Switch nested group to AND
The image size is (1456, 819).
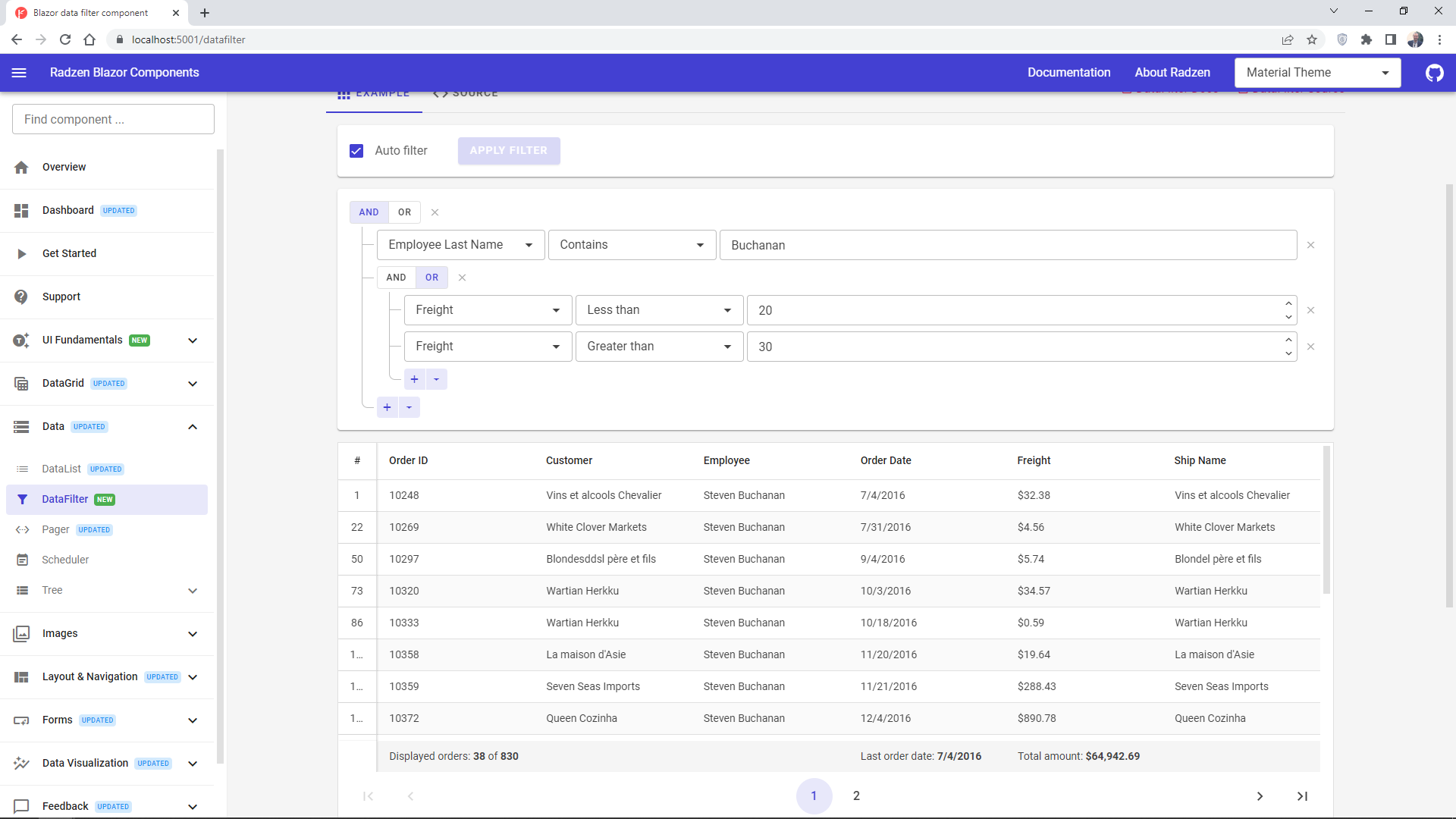pyautogui.click(x=396, y=278)
